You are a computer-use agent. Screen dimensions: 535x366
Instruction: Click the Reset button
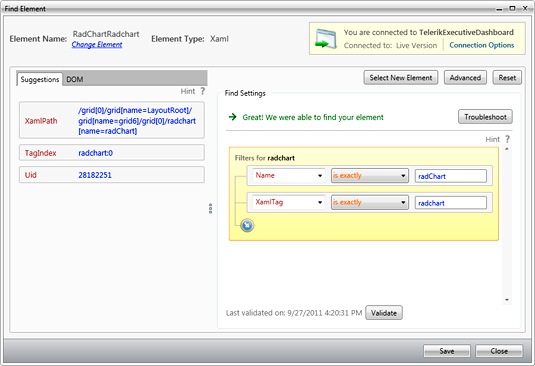tap(507, 78)
